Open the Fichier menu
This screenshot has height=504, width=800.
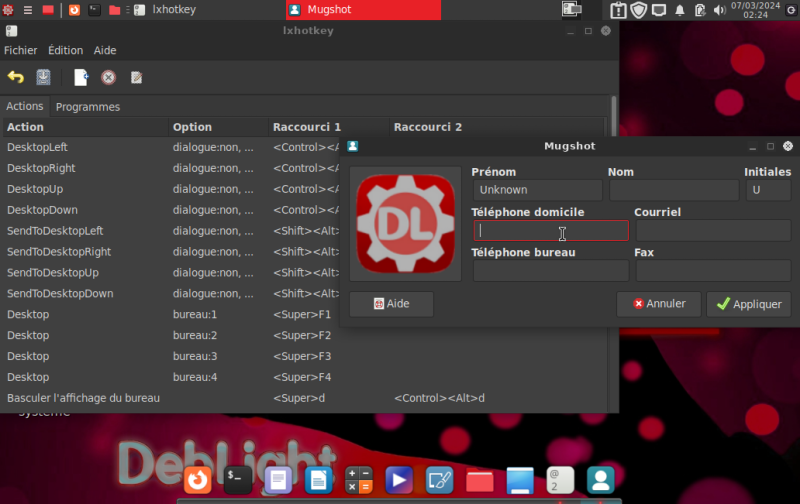coord(22,50)
